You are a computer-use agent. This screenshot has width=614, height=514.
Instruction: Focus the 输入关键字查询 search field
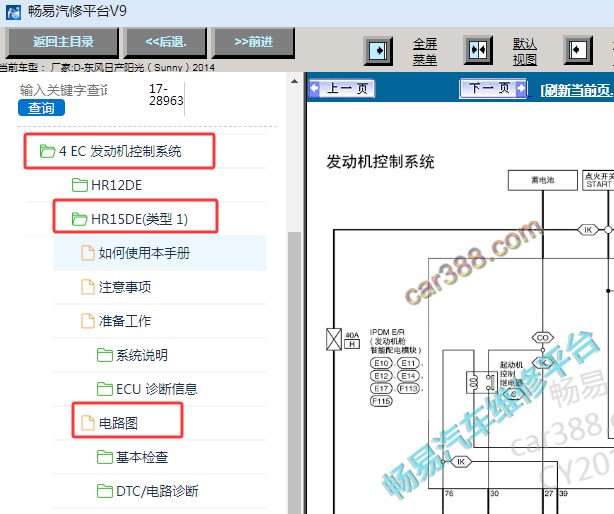(63, 90)
